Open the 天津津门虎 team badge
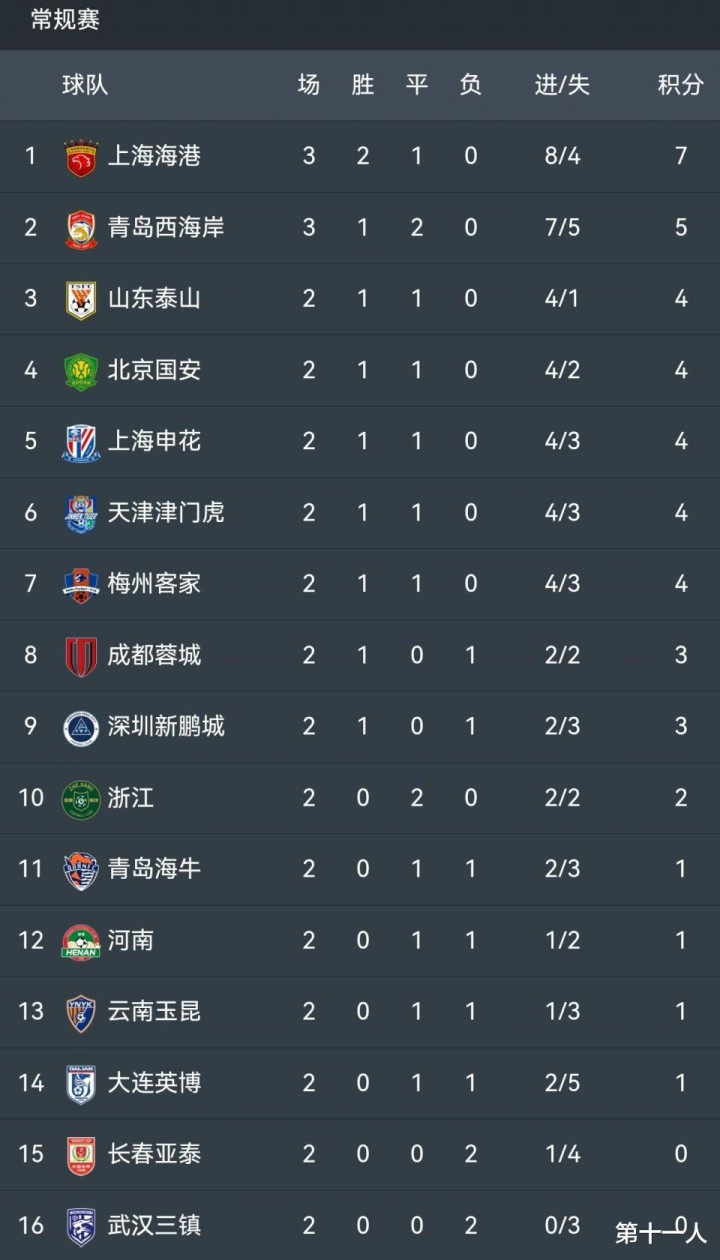The image size is (720, 1260). pyautogui.click(x=81, y=513)
